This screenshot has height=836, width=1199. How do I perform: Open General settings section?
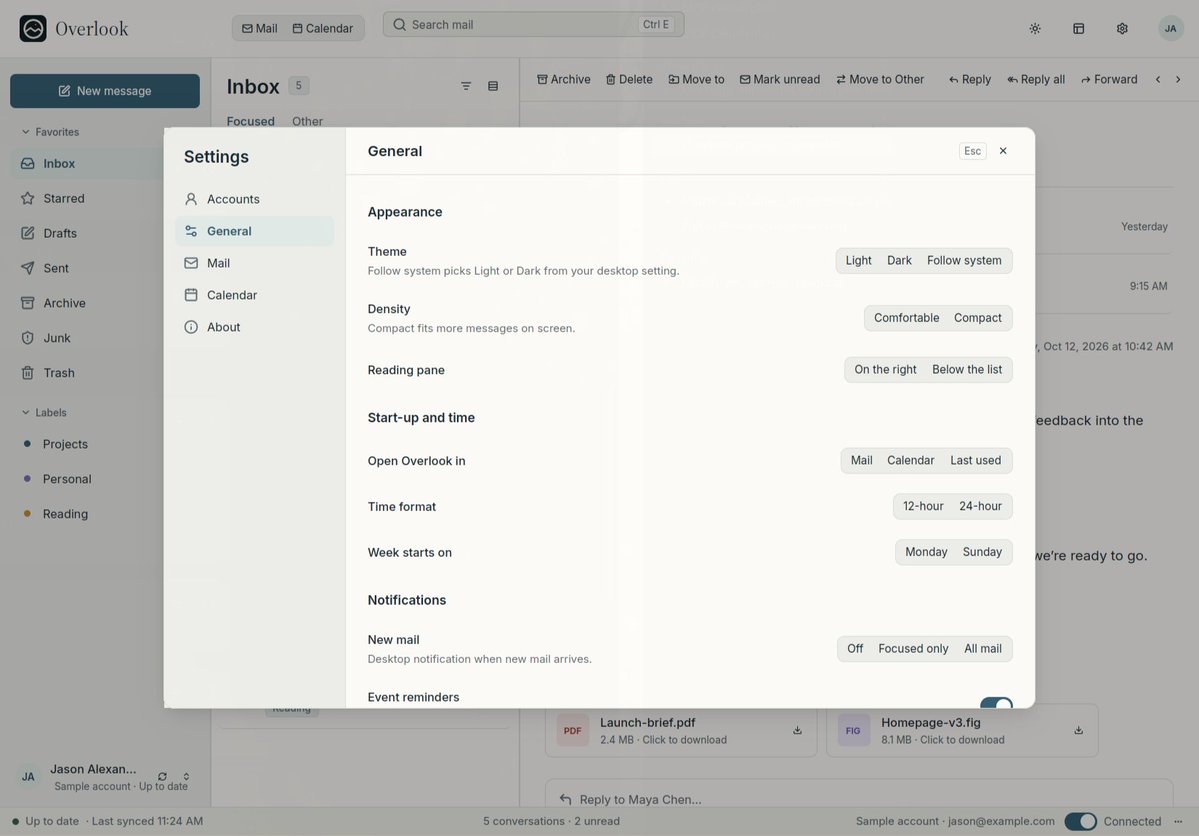pos(255,231)
